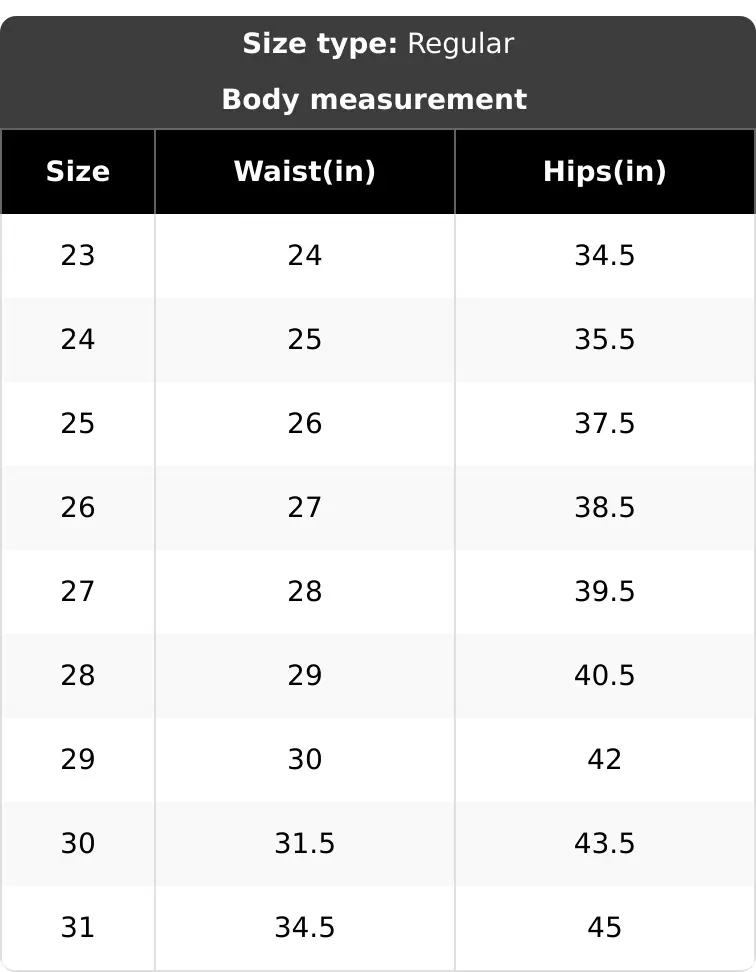The image size is (756, 972).
Task: Click the Hips(in) column header
Action: pos(605,172)
